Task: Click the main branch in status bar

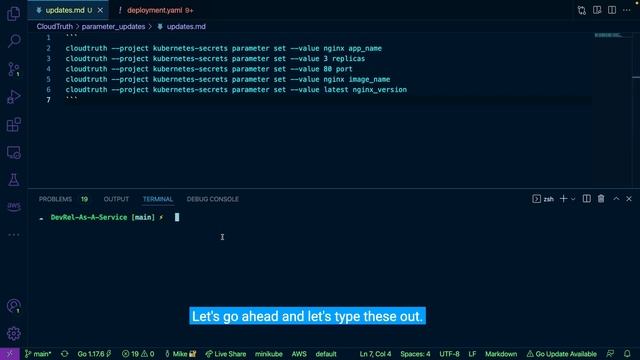Action: 38,354
